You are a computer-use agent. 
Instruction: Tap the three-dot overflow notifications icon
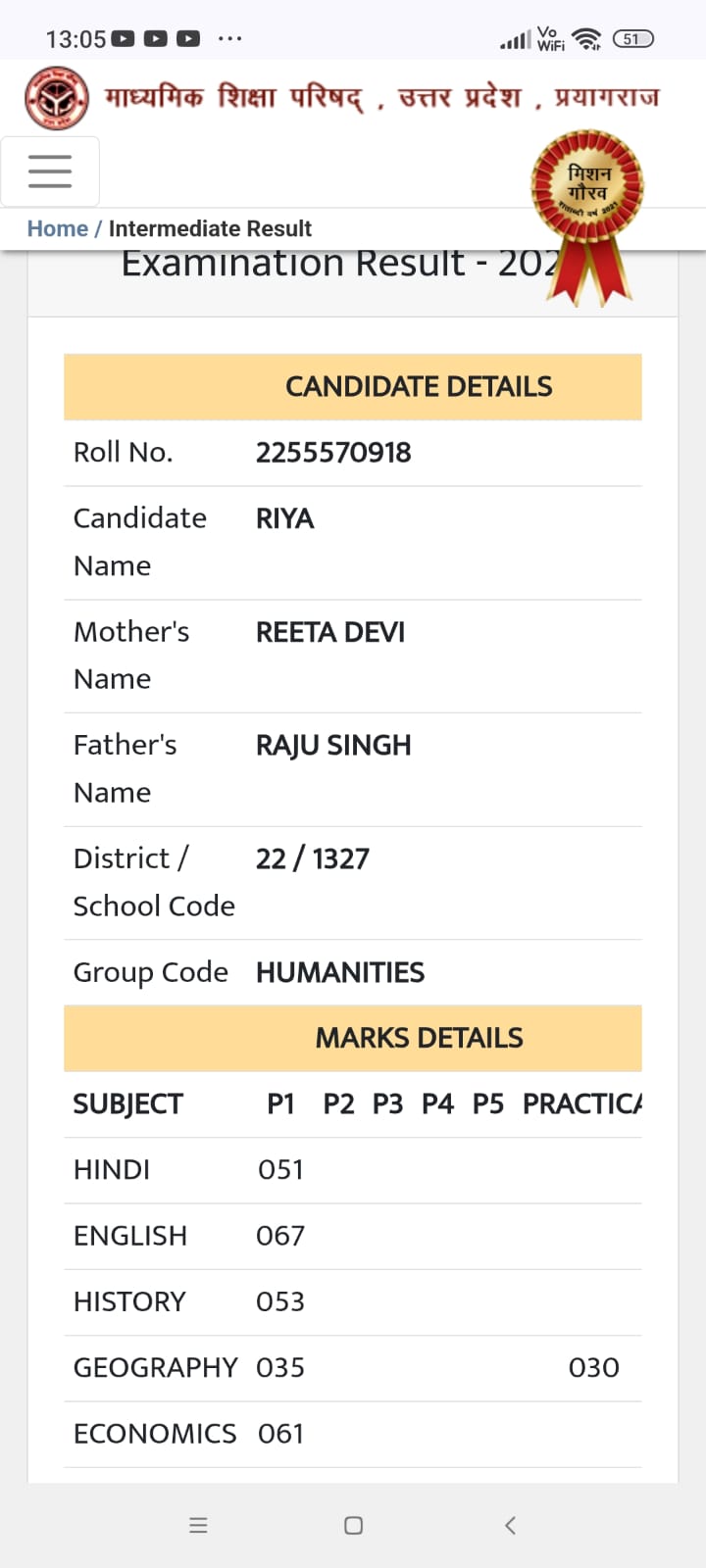[229, 39]
